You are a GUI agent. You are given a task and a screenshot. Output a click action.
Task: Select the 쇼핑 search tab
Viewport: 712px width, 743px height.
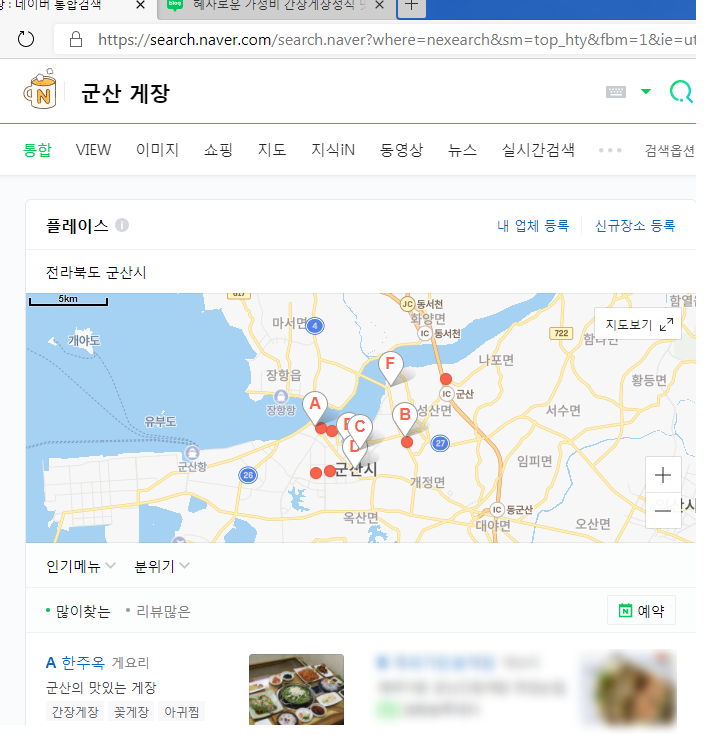click(218, 150)
